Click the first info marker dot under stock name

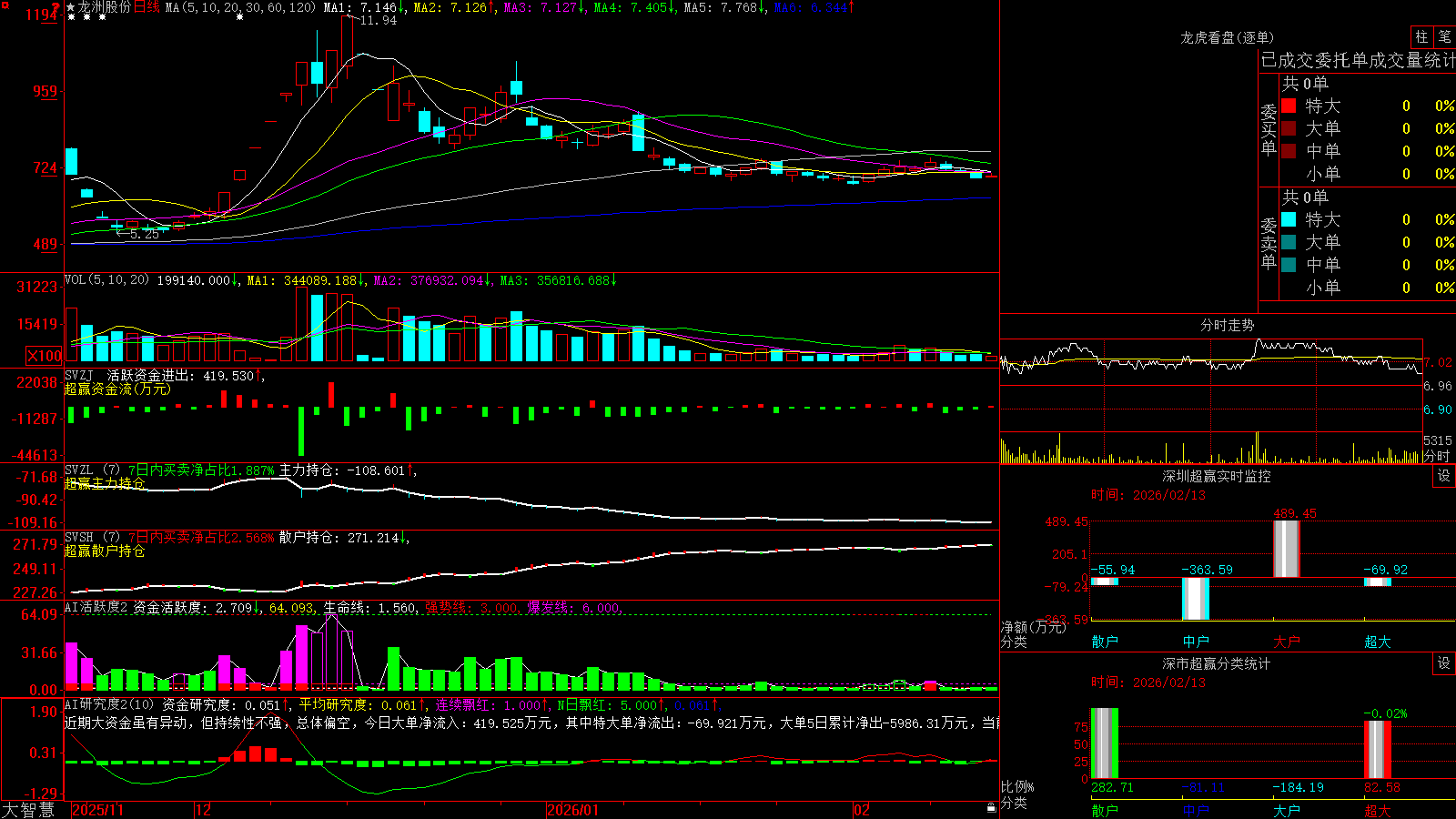(x=71, y=17)
